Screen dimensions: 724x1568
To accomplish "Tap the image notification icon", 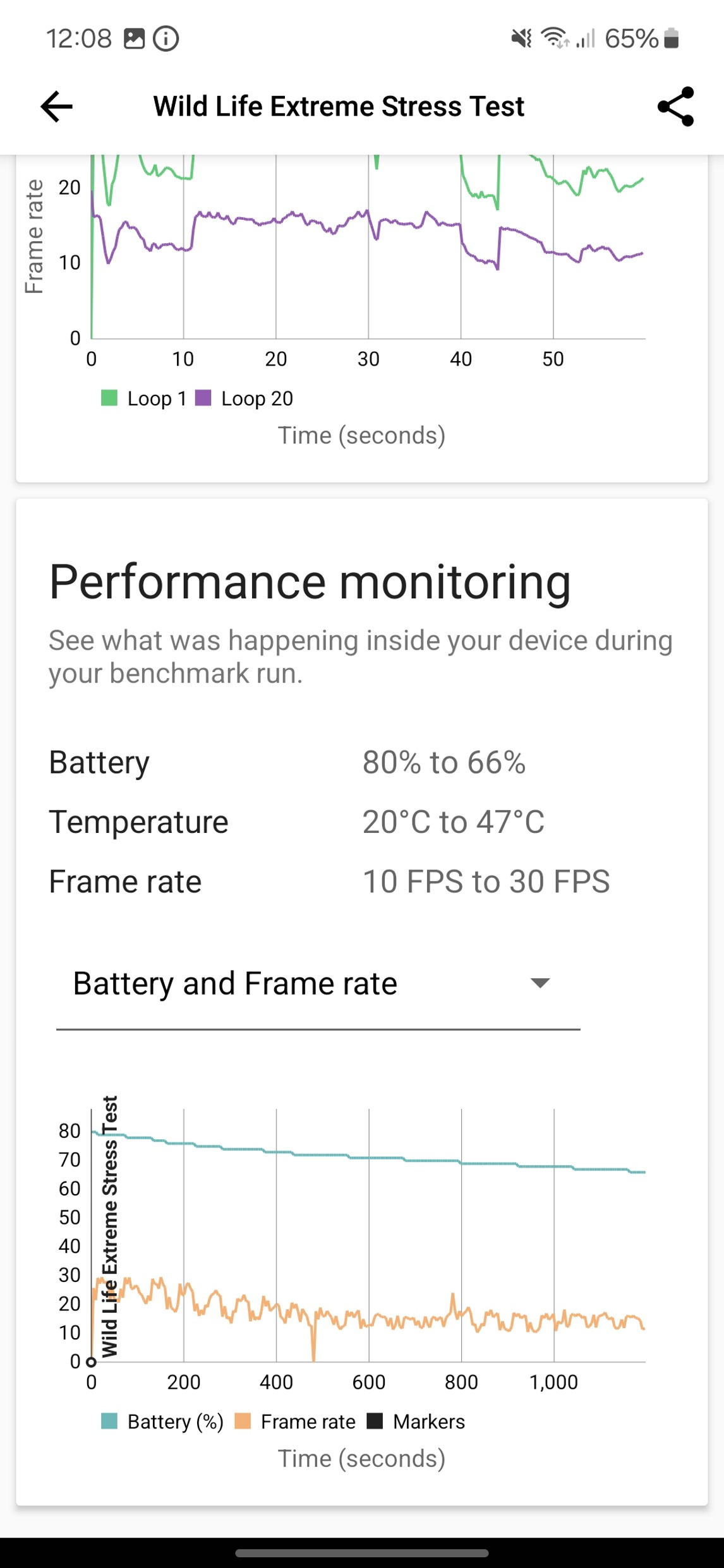I will click(134, 39).
